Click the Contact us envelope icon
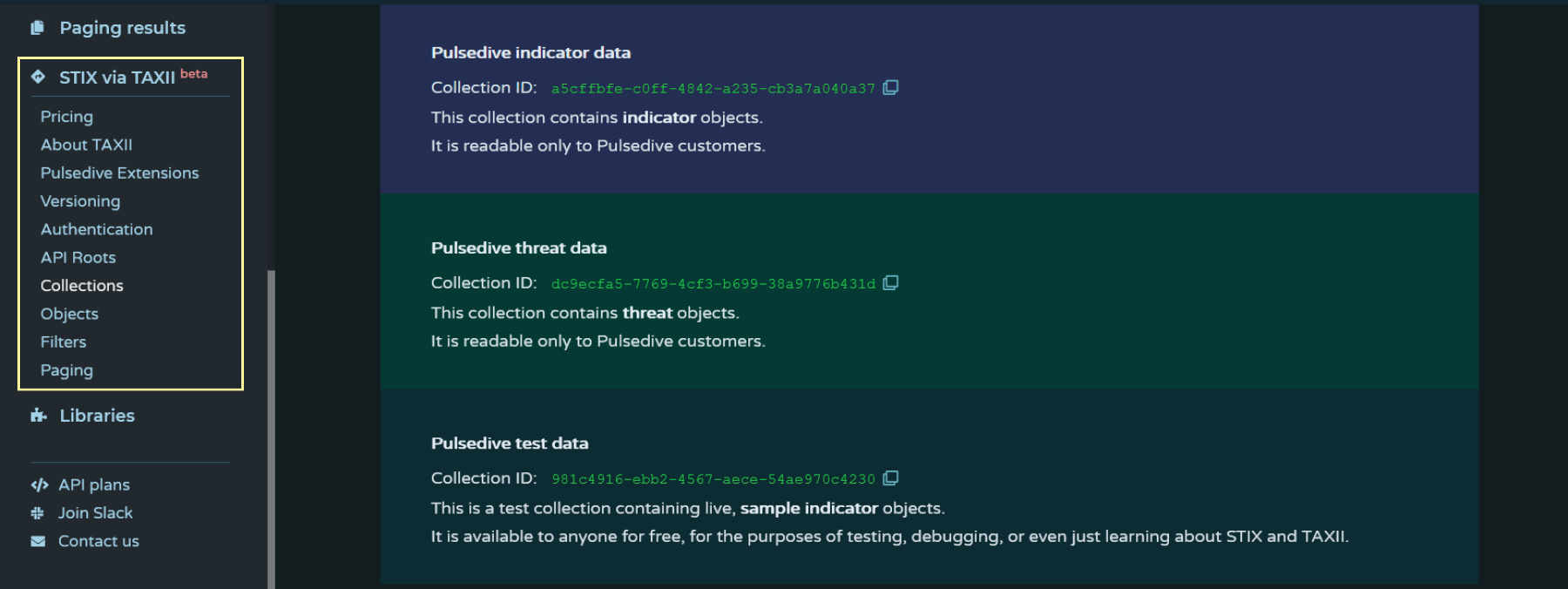This screenshot has height=589, width=1568. pyautogui.click(x=38, y=541)
